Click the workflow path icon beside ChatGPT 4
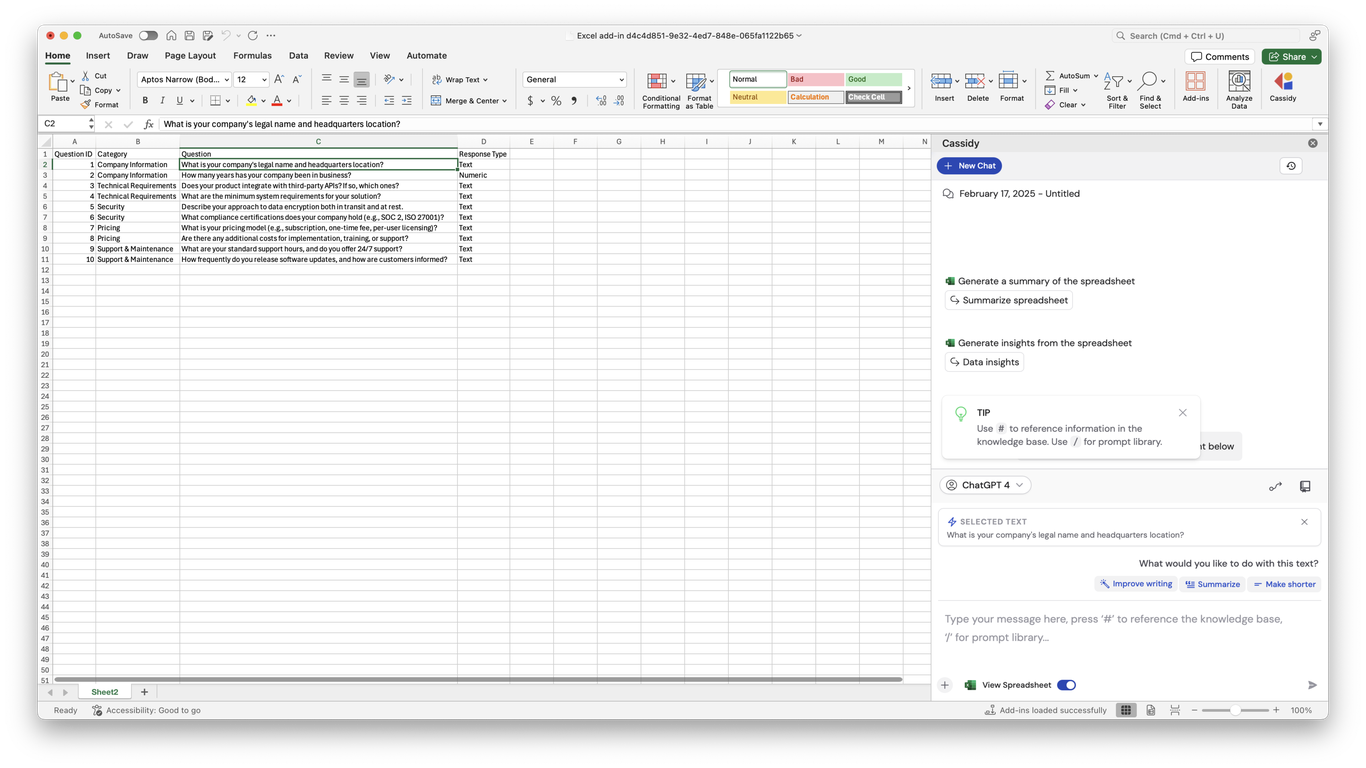This screenshot has width=1366, height=768. point(1275,486)
